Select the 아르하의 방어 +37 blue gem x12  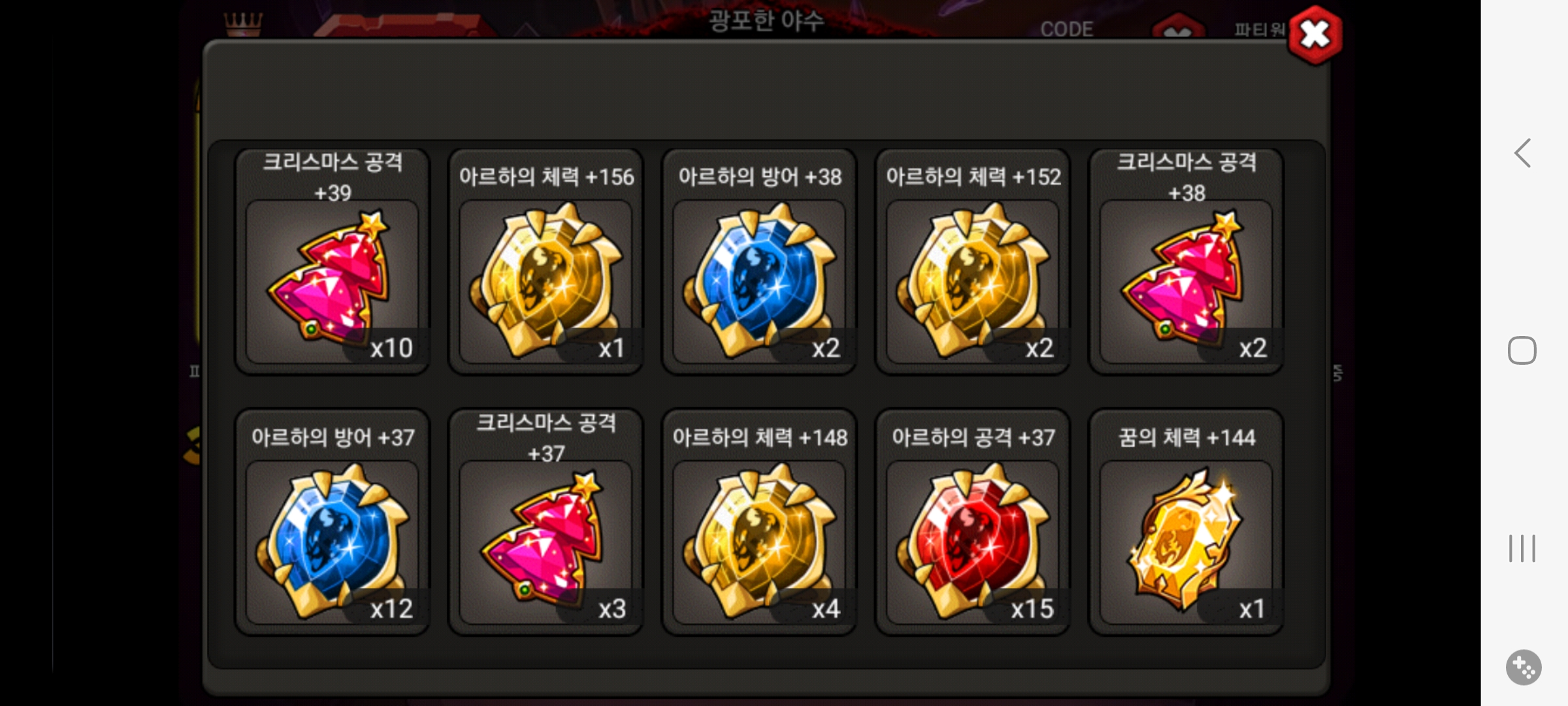click(333, 522)
